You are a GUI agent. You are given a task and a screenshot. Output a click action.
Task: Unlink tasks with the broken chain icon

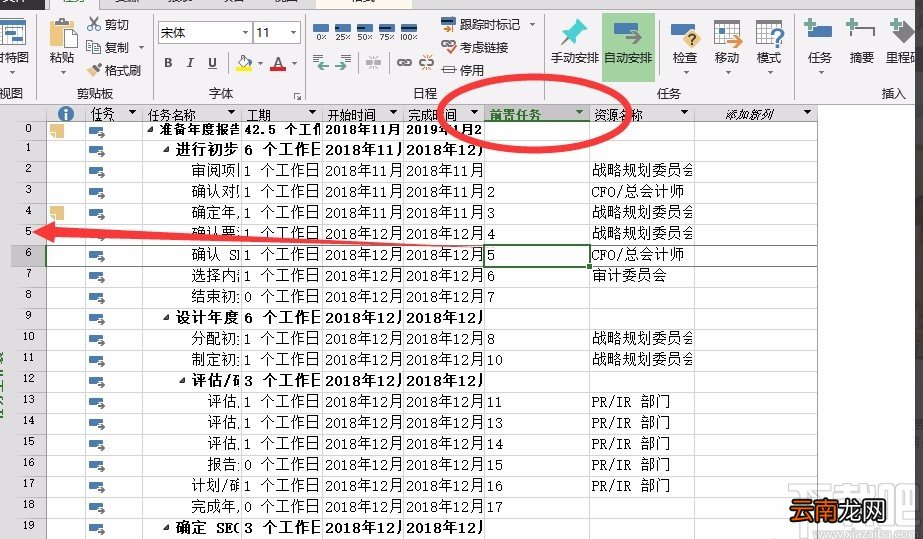click(x=427, y=62)
